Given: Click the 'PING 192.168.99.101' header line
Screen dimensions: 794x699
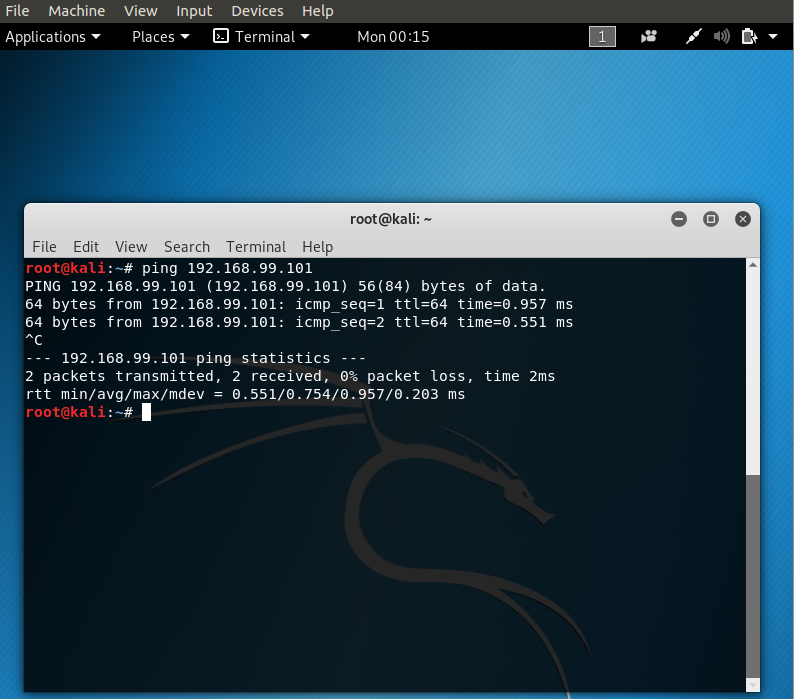Looking at the screenshot, I should pos(286,286).
